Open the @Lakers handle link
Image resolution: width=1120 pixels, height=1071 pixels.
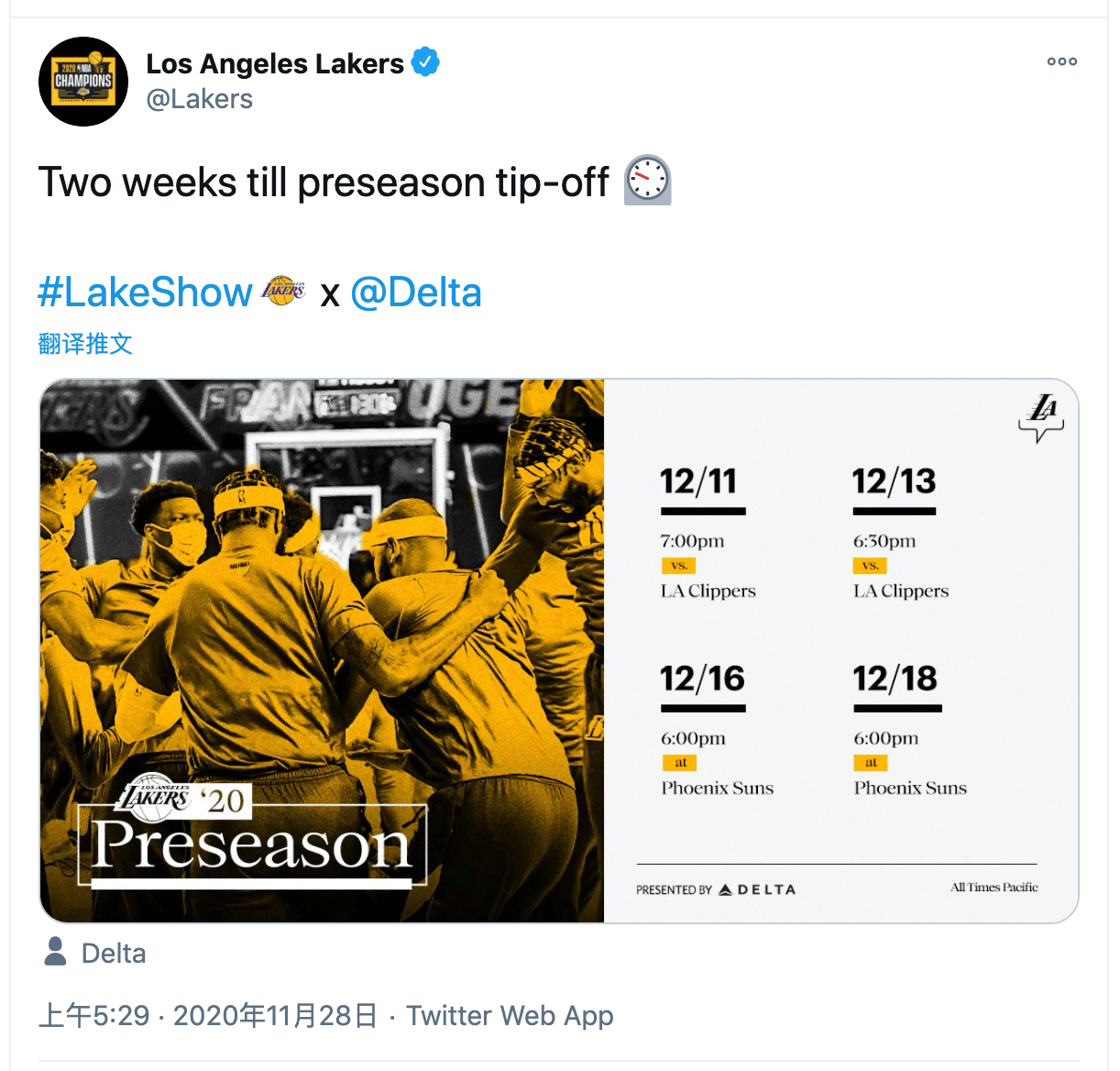pos(200,99)
